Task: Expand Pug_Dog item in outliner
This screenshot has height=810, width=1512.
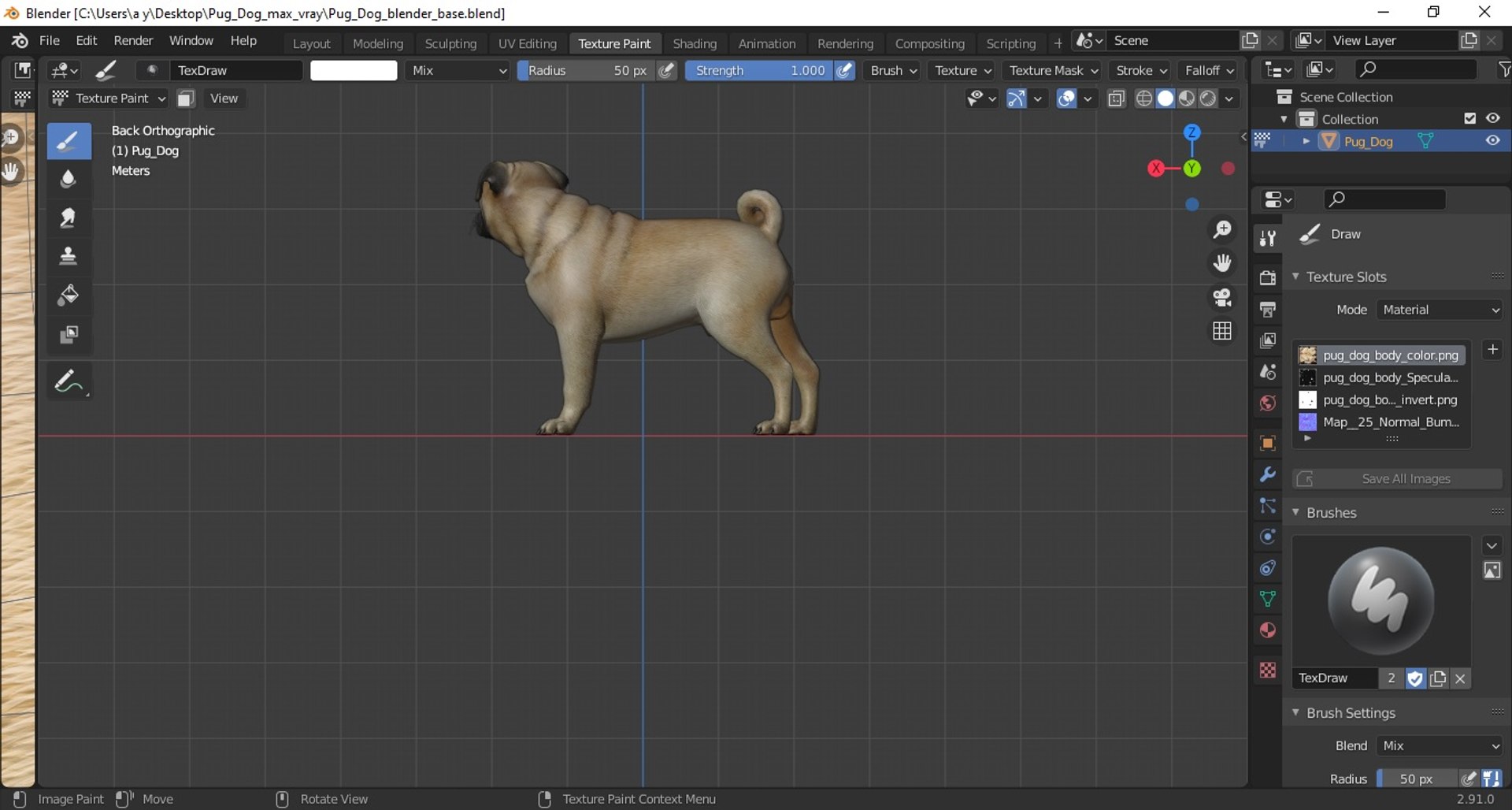Action: [1306, 141]
